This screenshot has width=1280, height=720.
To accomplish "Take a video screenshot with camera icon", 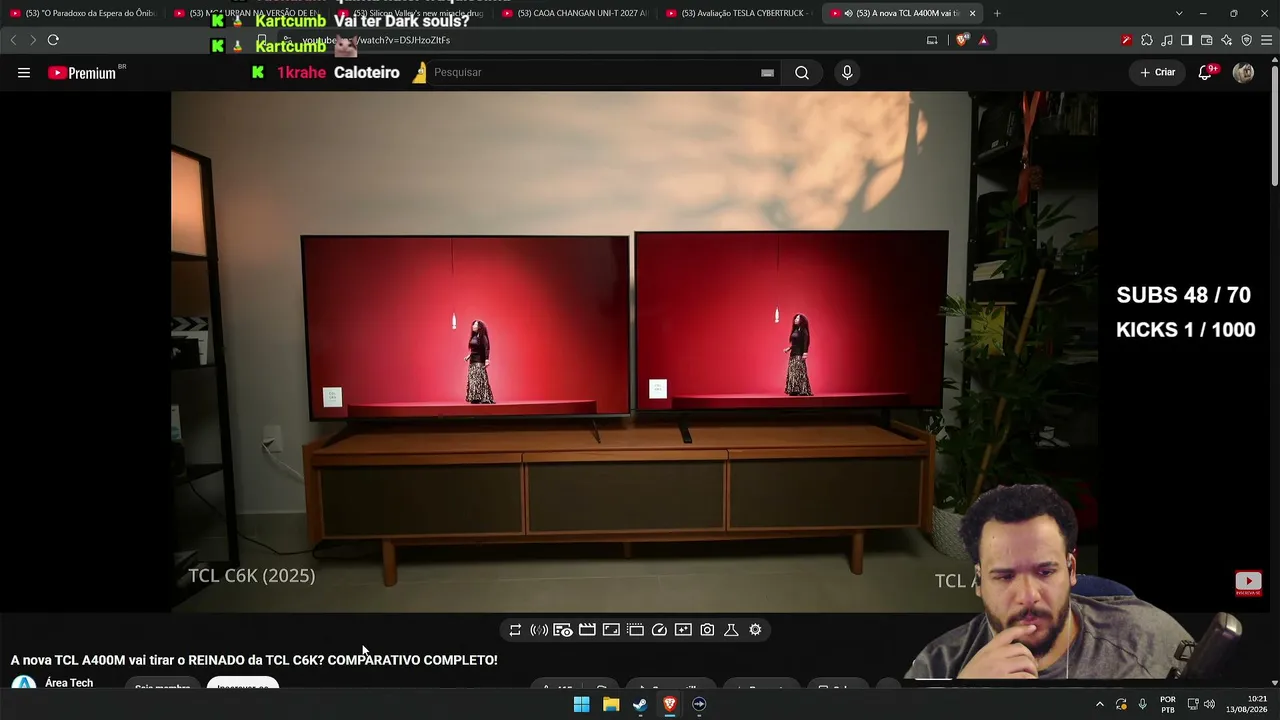I will tap(707, 630).
